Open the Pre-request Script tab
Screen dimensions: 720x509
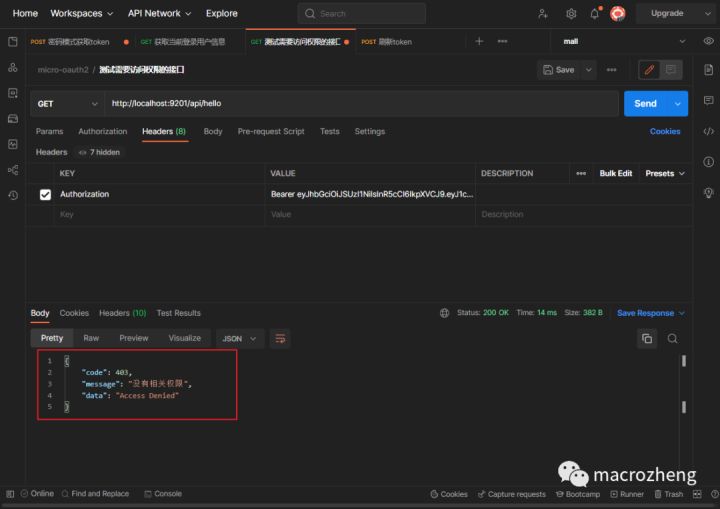[x=271, y=131]
